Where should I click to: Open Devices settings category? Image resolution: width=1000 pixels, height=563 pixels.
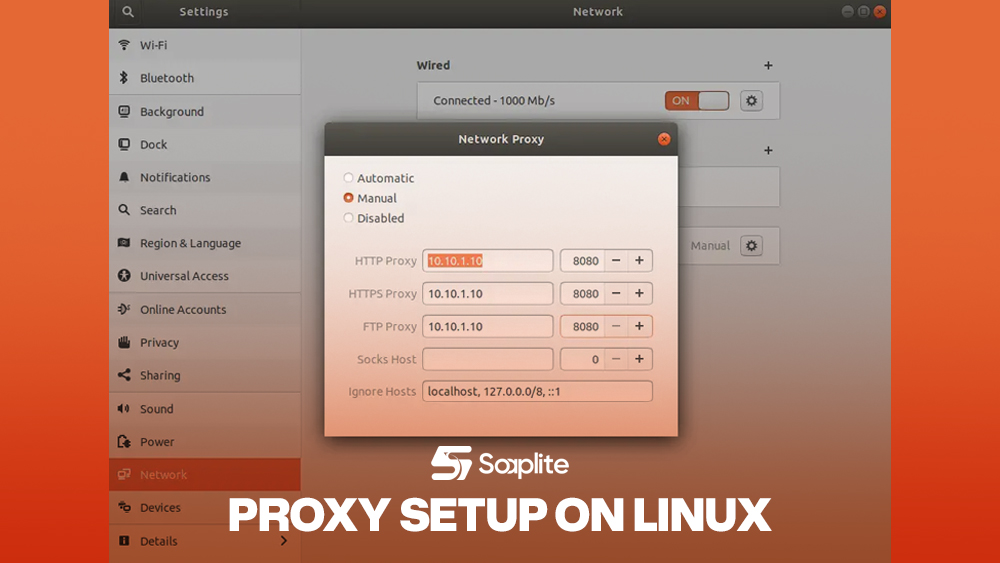pyautogui.click(x=205, y=508)
